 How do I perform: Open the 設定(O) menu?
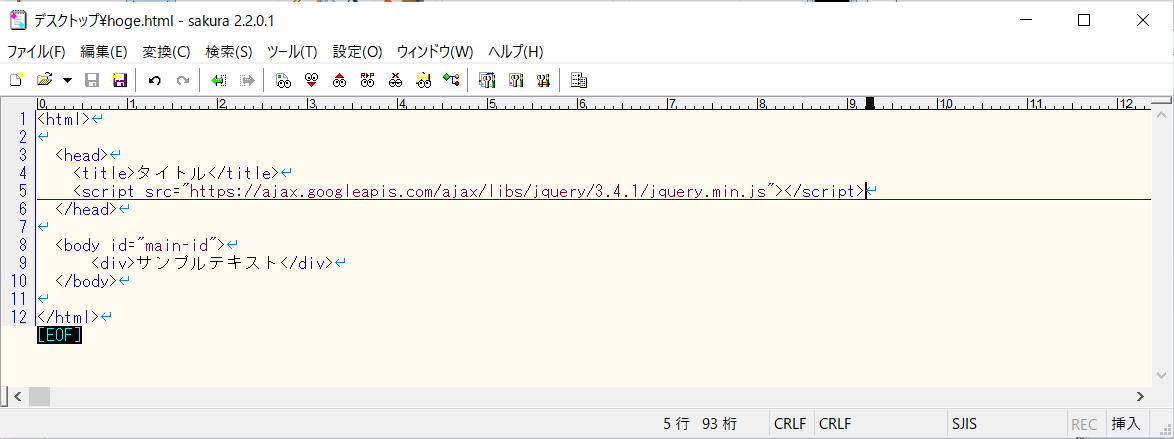pyautogui.click(x=357, y=52)
